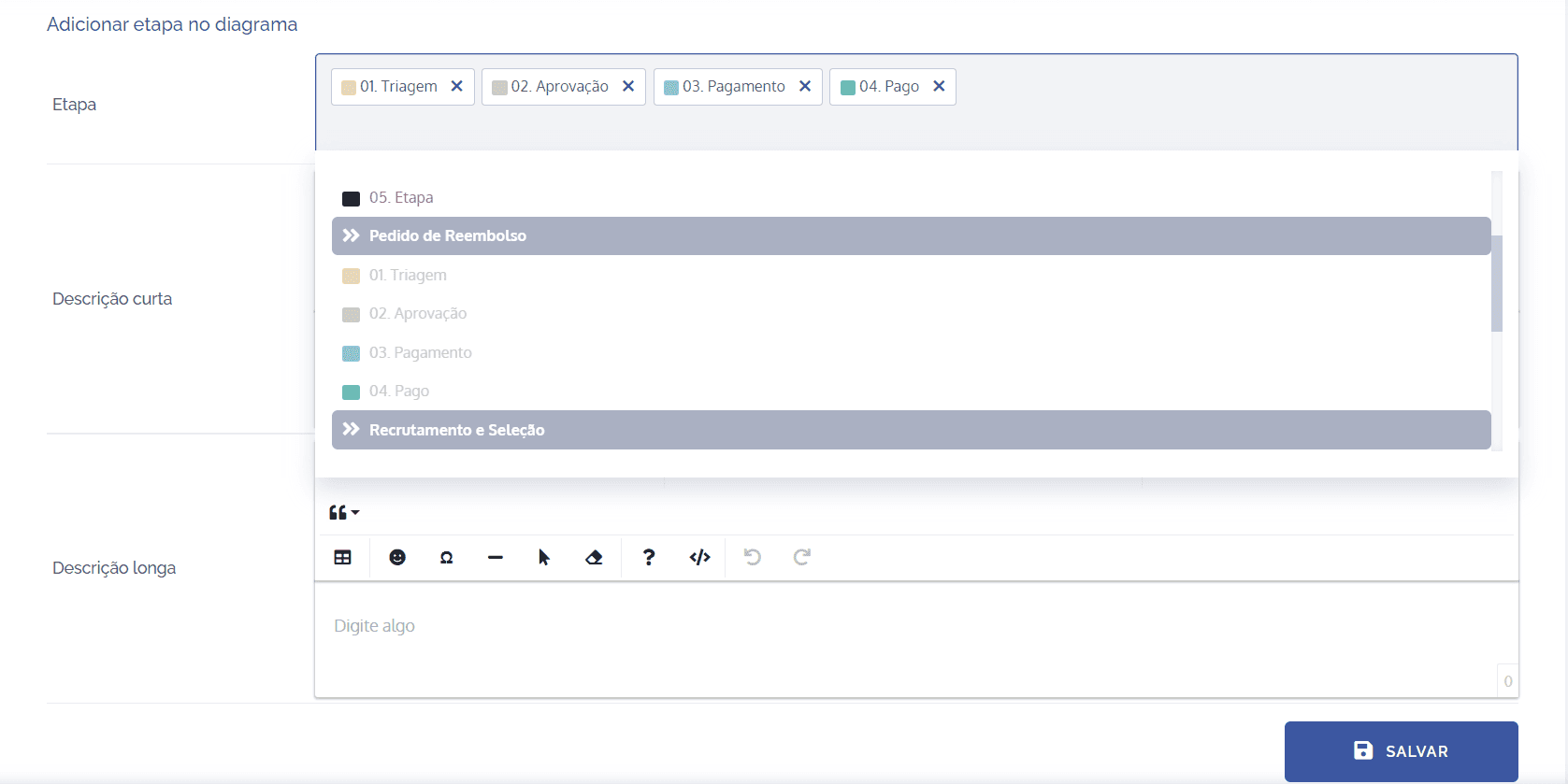
Task: Click the 03. Pagamento tag label
Action: pos(734,86)
